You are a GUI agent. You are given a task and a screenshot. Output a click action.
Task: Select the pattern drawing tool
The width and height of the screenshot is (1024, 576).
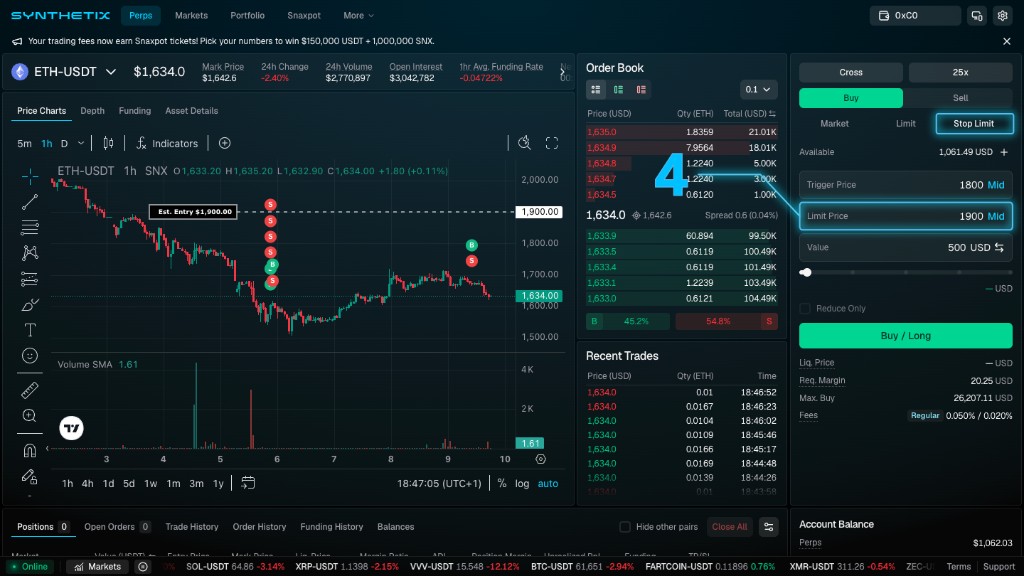29,253
